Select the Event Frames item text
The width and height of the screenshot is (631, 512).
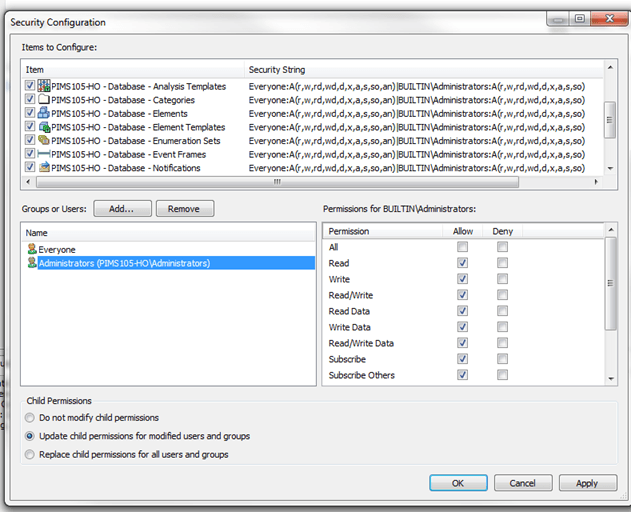point(128,155)
